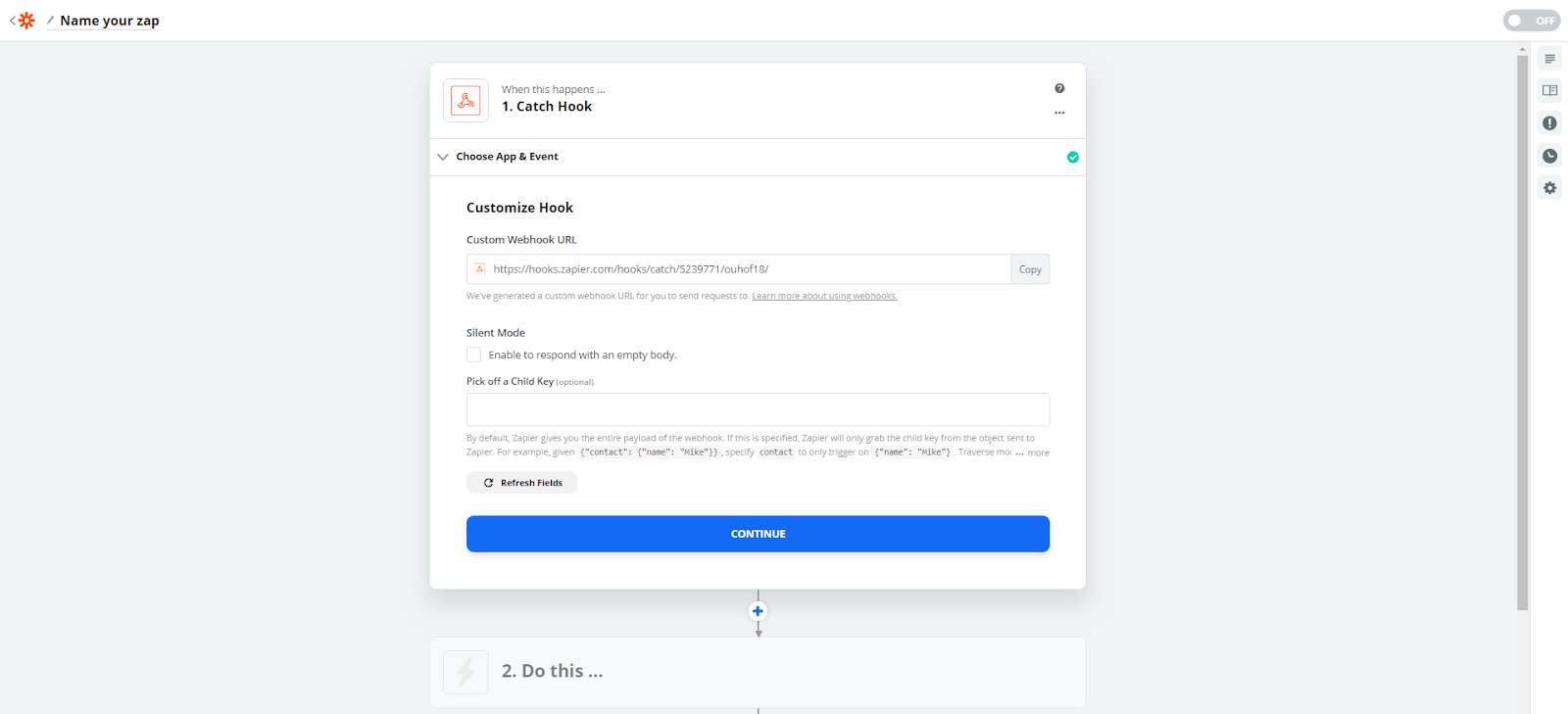Enable Silent Mode empty body checkbox

coord(474,355)
